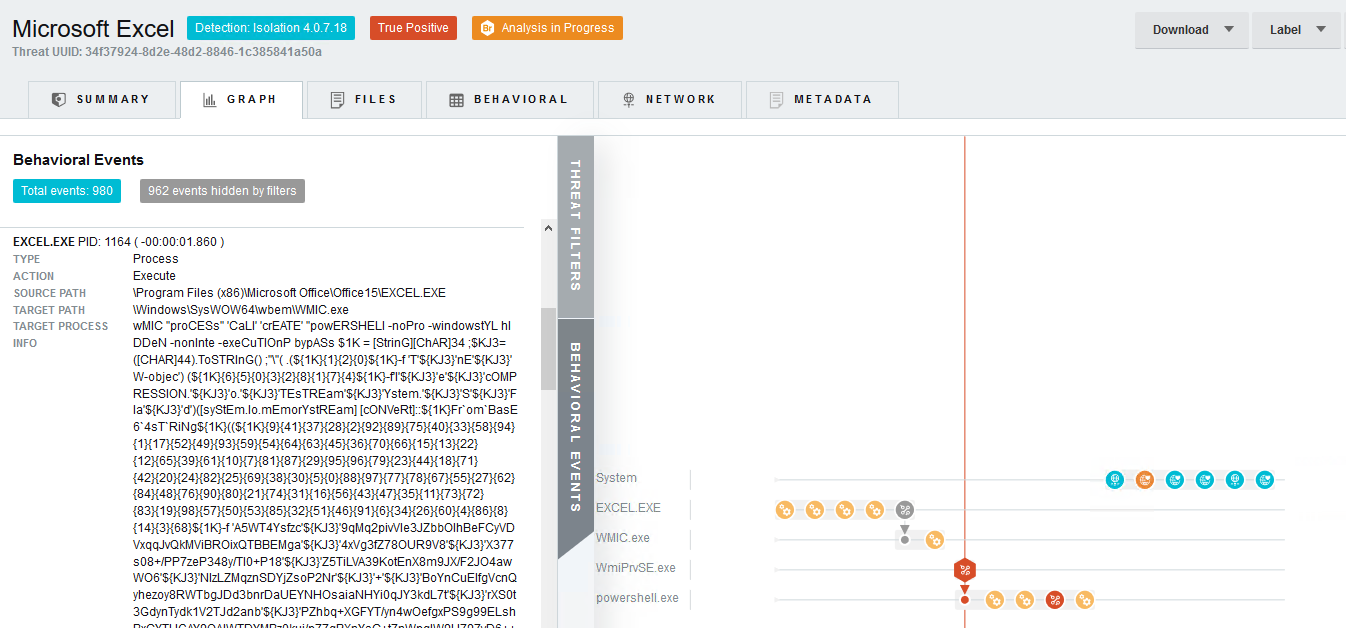Select the last network icon in System row
The height and width of the screenshot is (628, 1346).
pyautogui.click(x=1265, y=480)
